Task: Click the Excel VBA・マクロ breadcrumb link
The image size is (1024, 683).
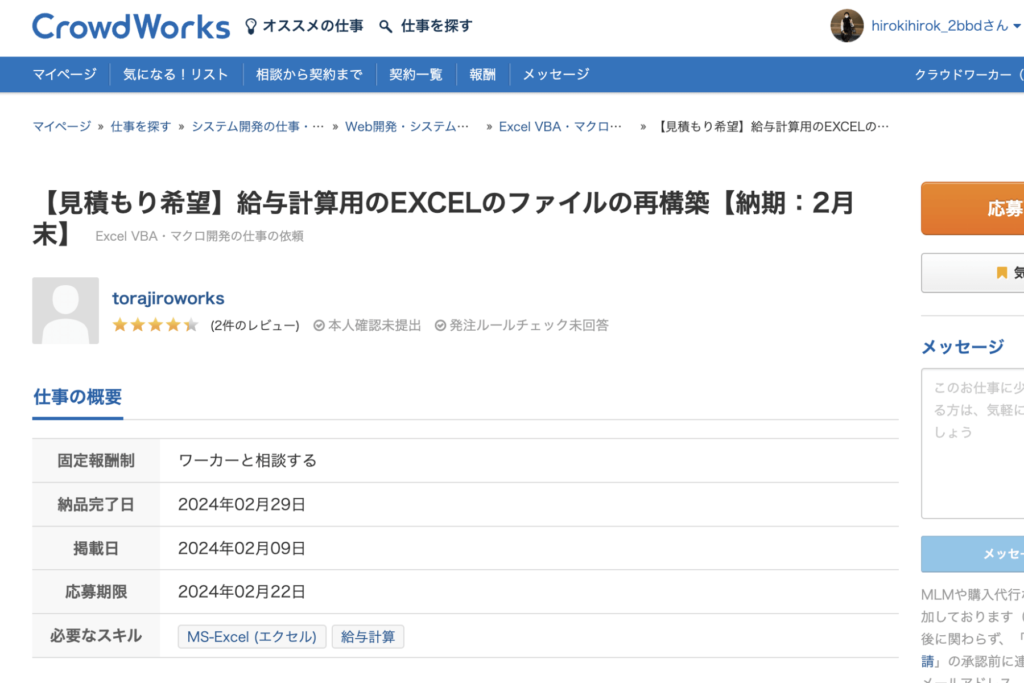Action: pyautogui.click(x=560, y=126)
